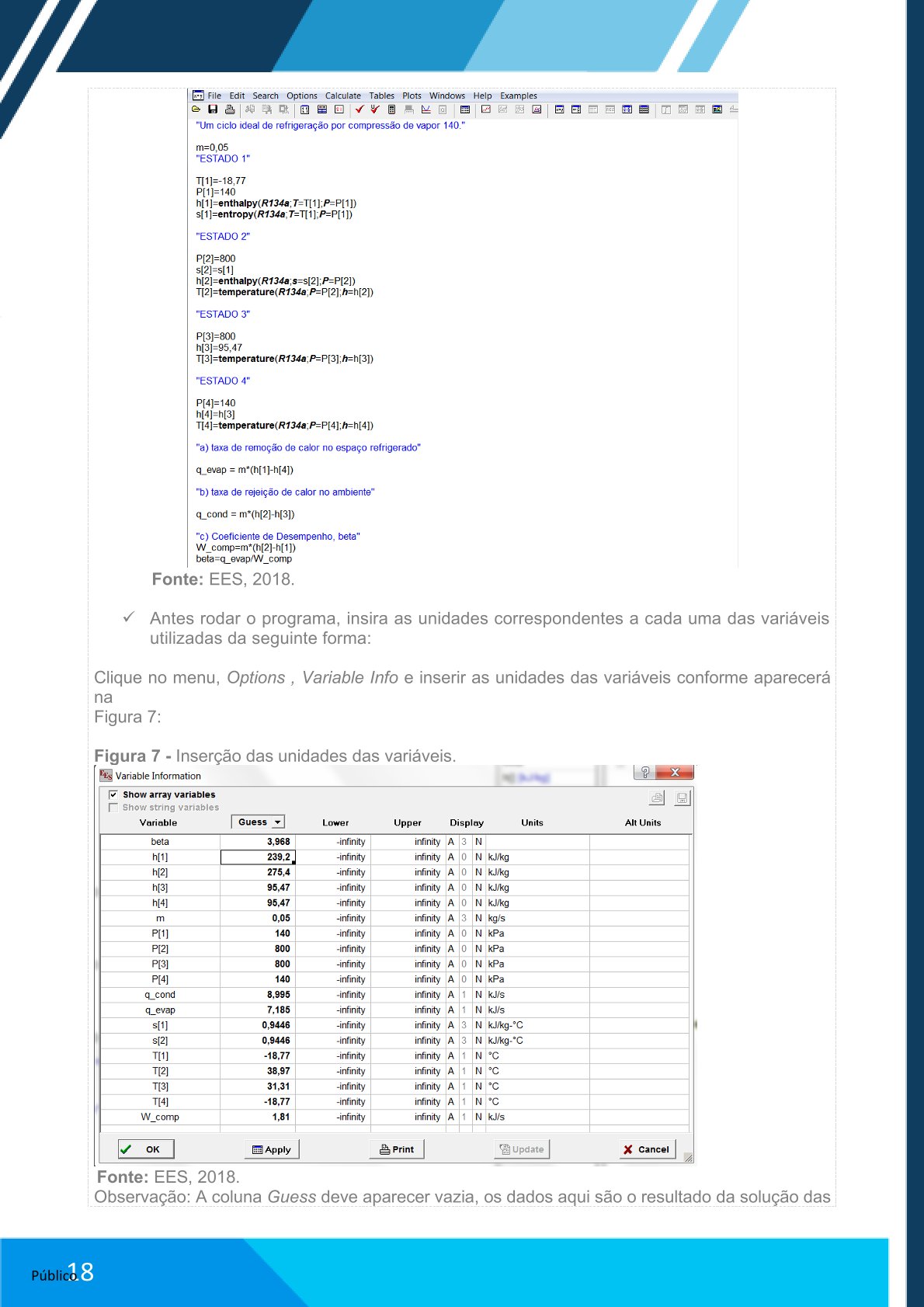Click the Formatted Equations window toolbar icon

[576, 109]
